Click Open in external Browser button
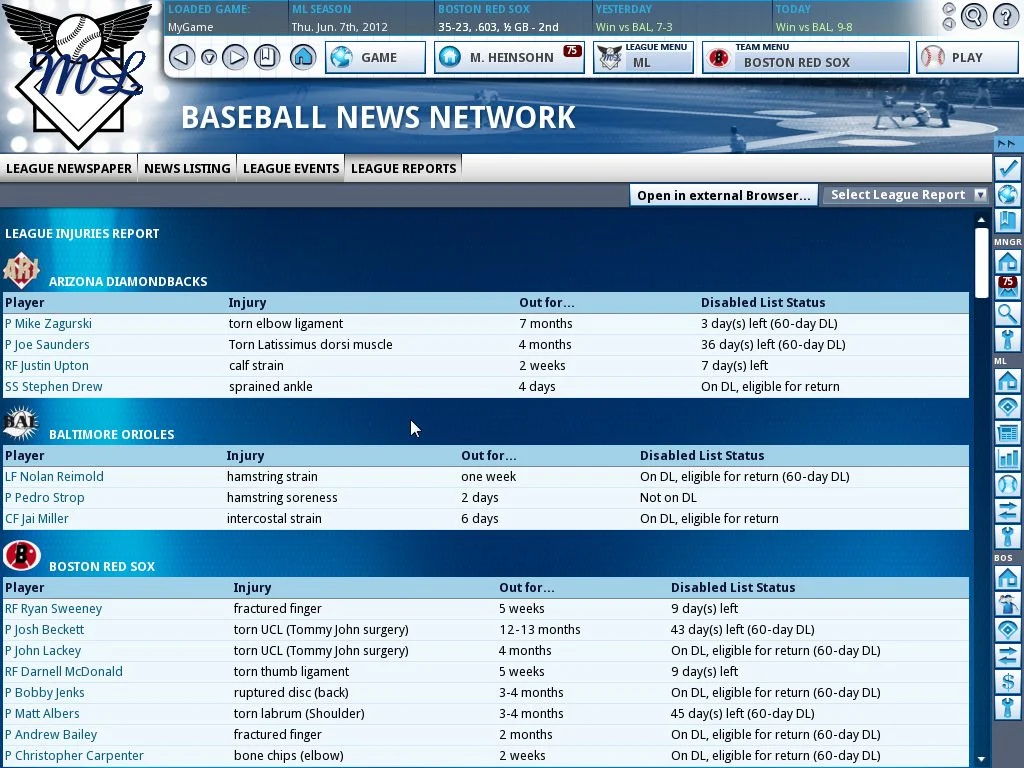This screenshot has height=768, width=1024. (x=723, y=195)
